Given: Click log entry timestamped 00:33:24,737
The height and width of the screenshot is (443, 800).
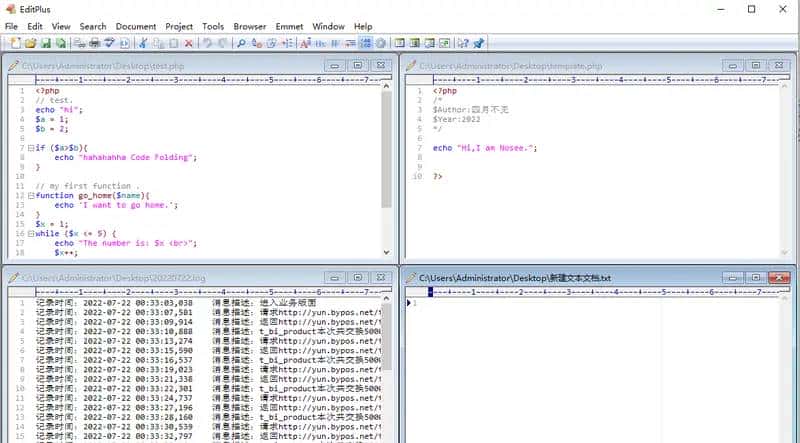Looking at the screenshot, I should pos(208,399).
